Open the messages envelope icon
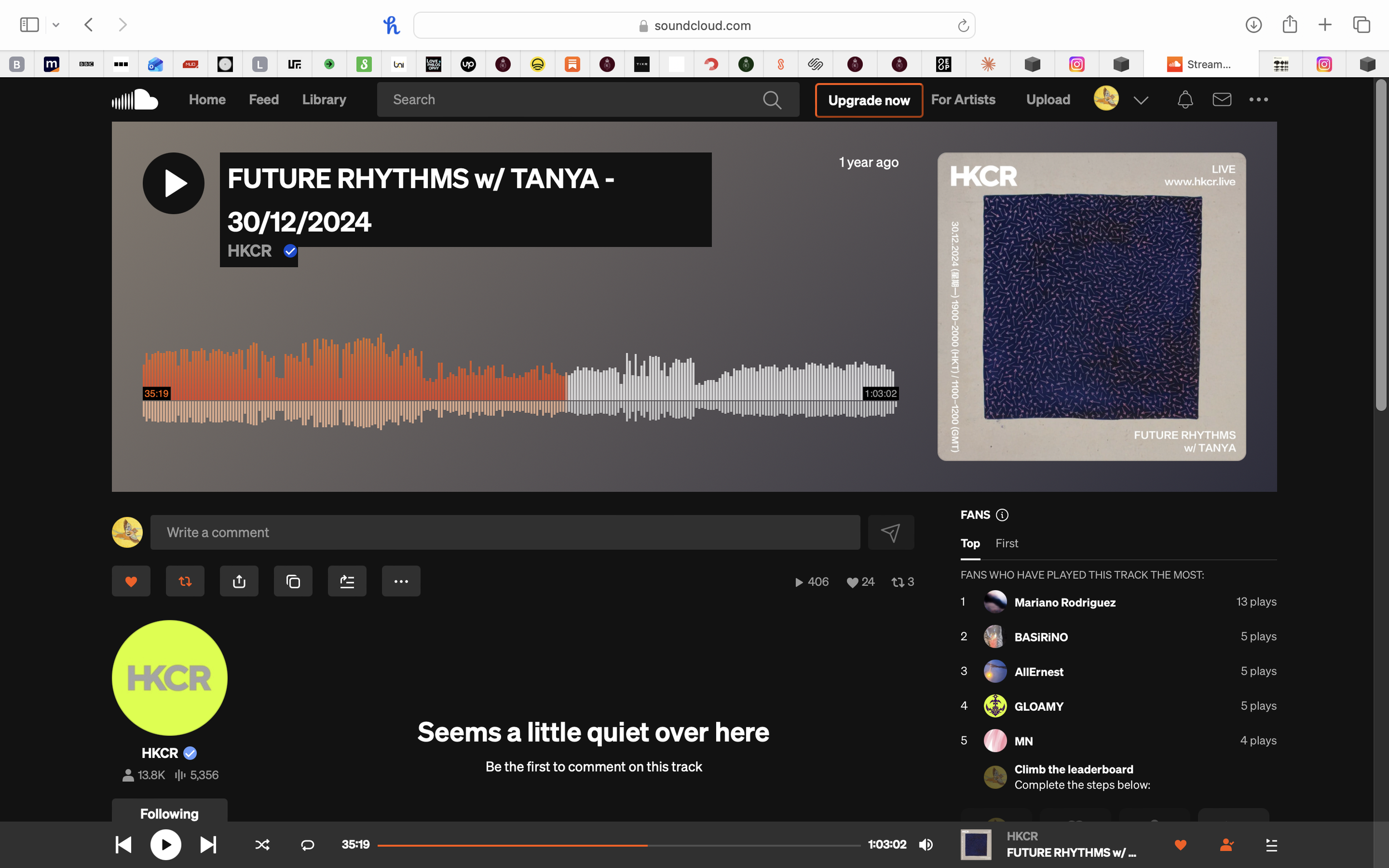Image resolution: width=1389 pixels, height=868 pixels. pos(1221,100)
